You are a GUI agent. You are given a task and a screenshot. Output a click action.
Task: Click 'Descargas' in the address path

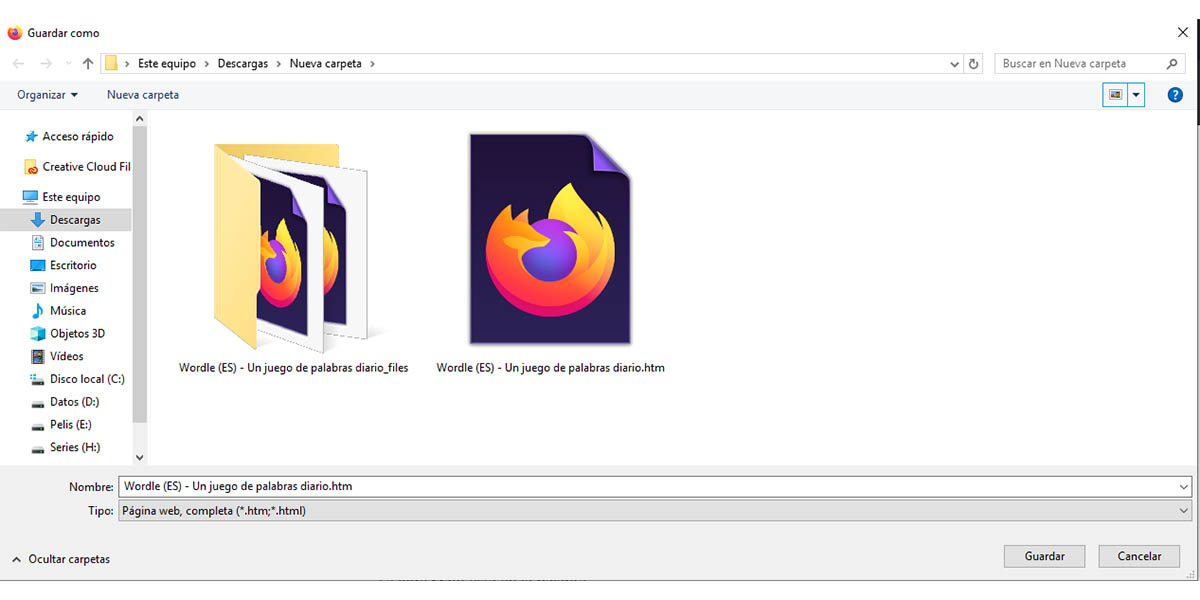click(x=242, y=63)
